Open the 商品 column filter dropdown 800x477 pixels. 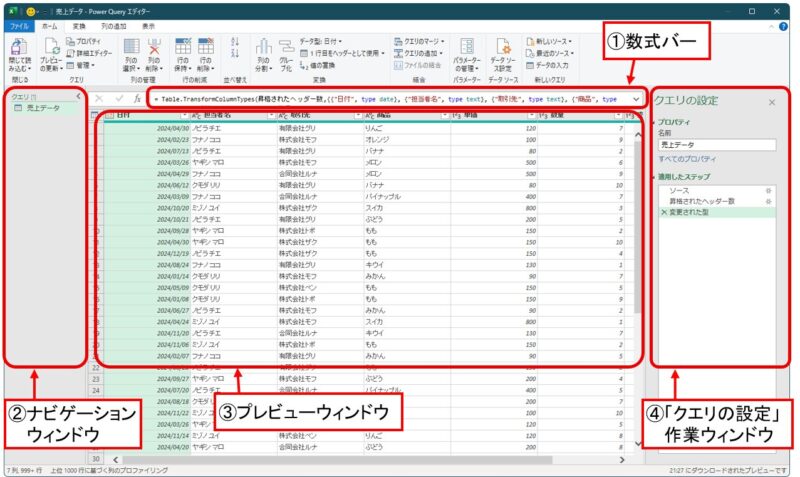pyautogui.click(x=445, y=116)
